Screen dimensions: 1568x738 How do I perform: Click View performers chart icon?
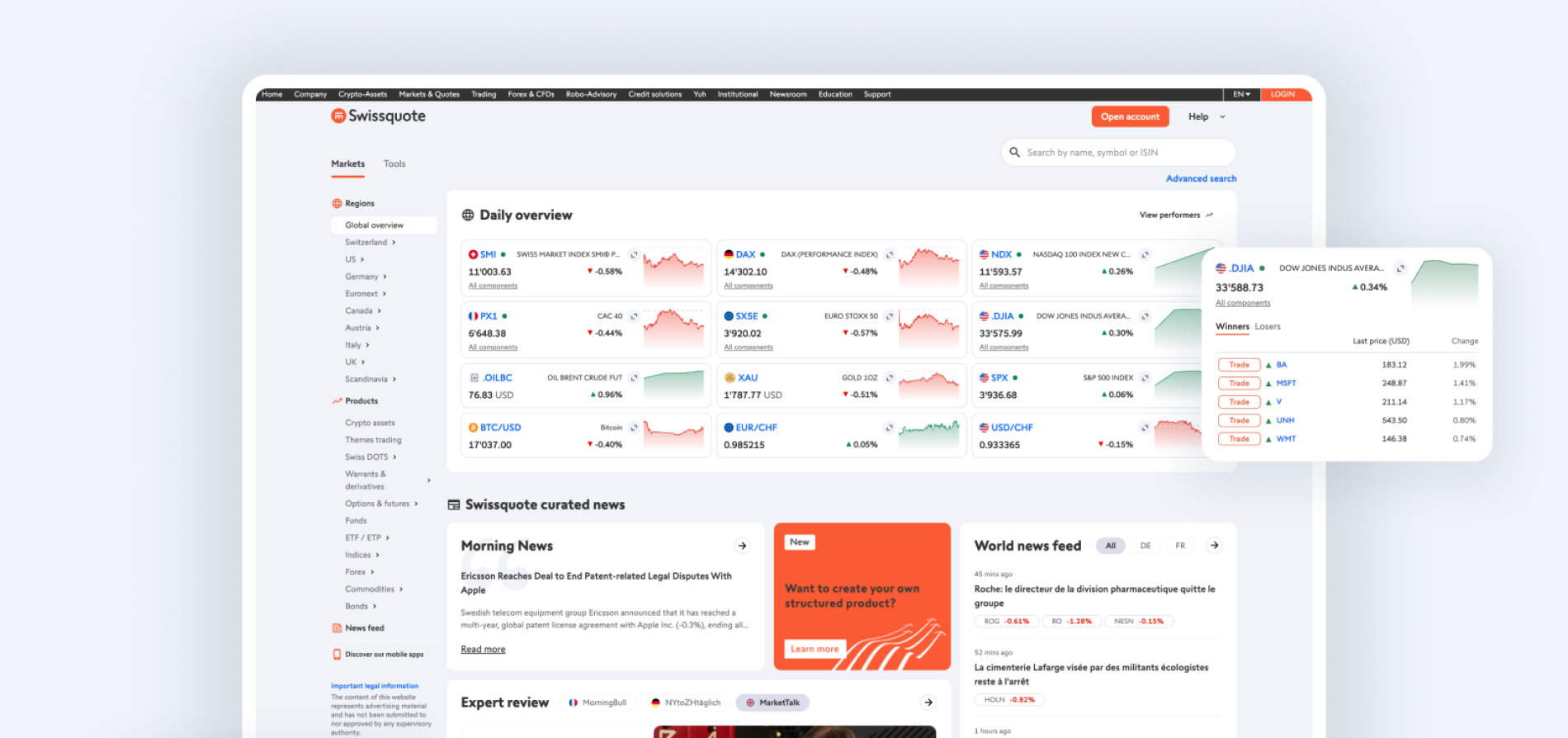point(1209,215)
